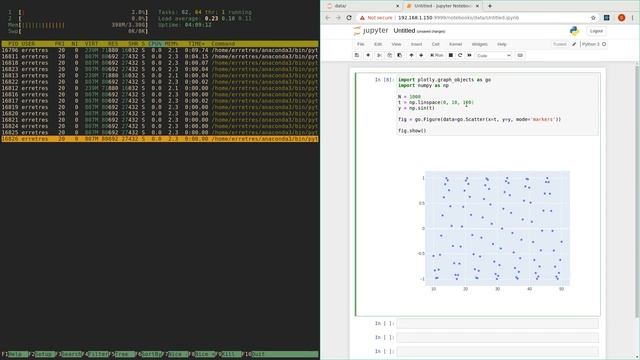This screenshot has width=640, height=360.
Task: Click the Not secure warning icon
Action: 362,18
